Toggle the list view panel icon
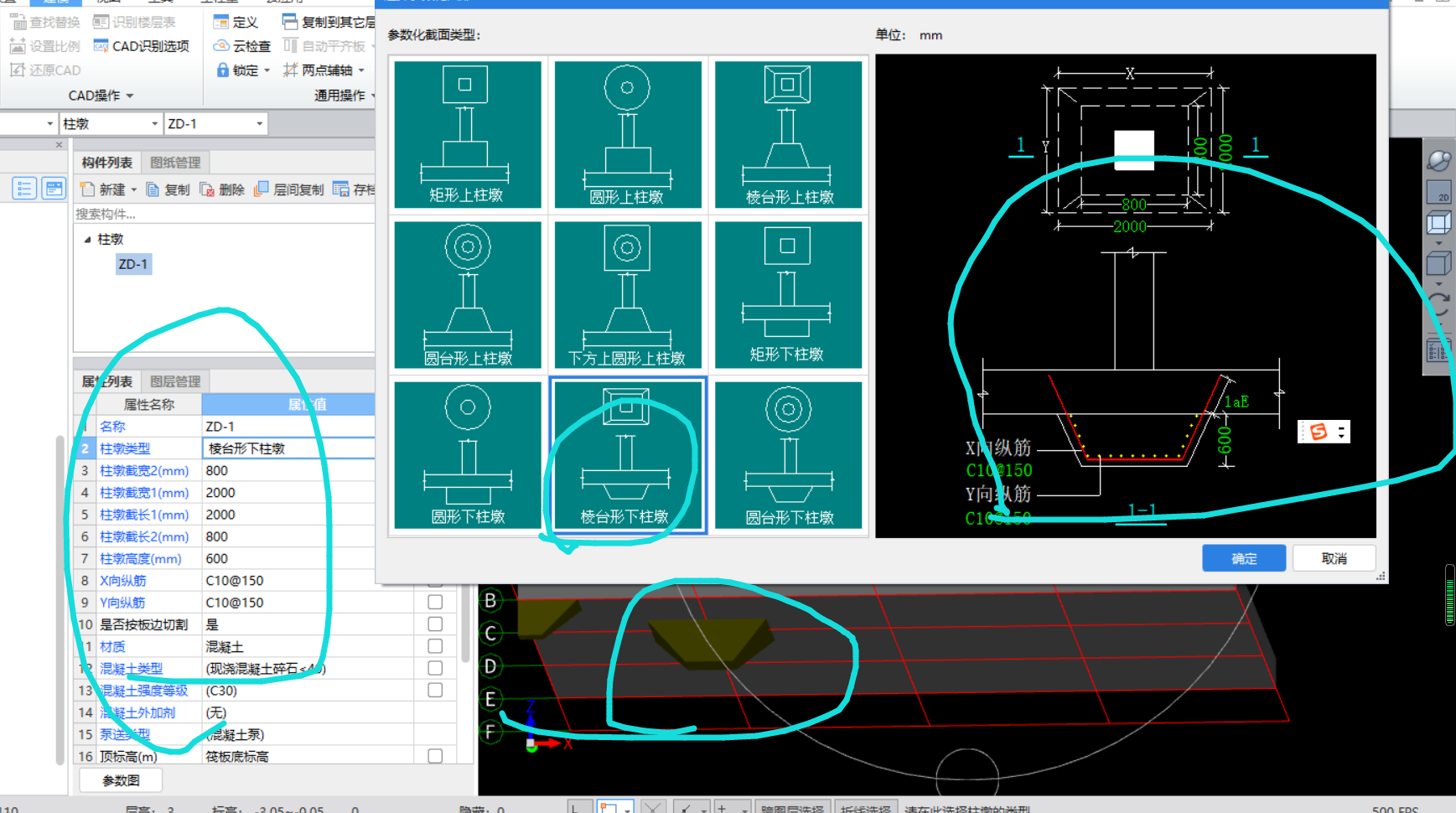 [24, 189]
